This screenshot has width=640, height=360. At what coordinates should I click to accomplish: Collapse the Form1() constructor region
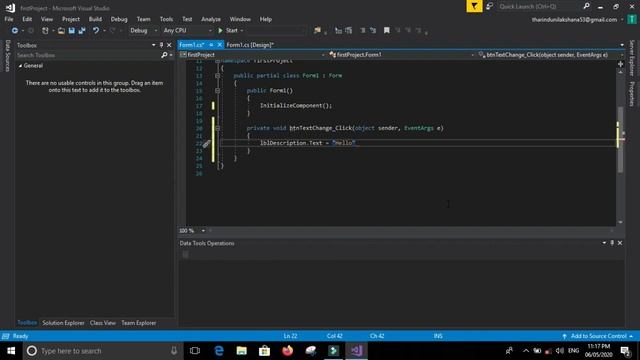pyautogui.click(x=218, y=91)
